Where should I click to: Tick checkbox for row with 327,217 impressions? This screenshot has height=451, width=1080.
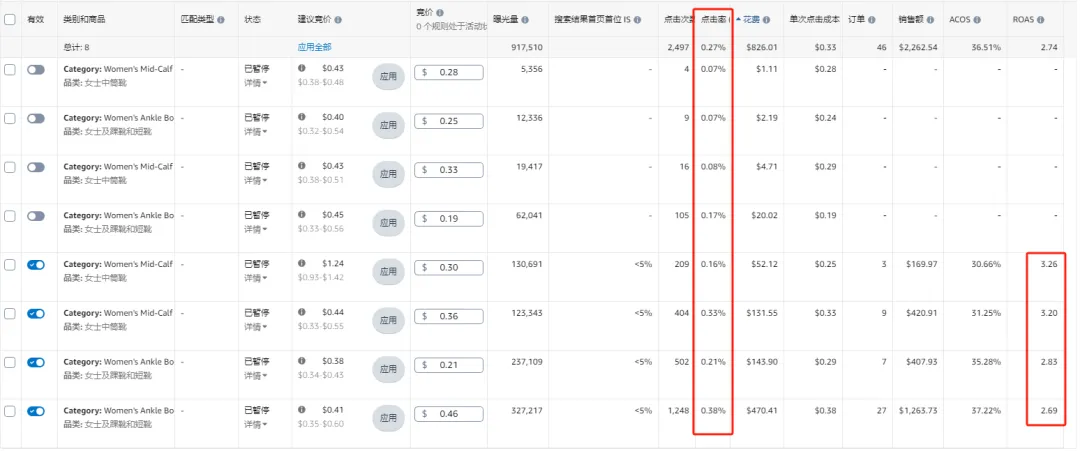pos(10,411)
